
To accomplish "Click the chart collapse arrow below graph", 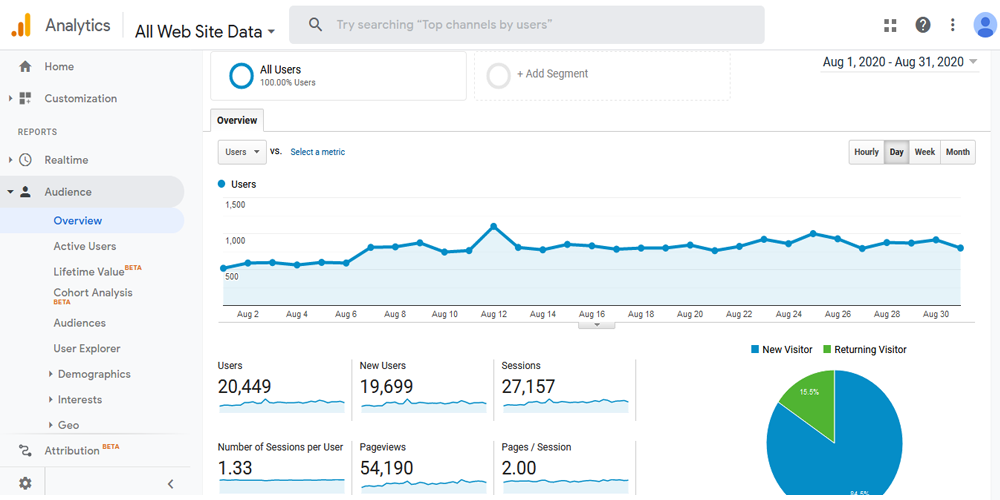I will 597,325.
